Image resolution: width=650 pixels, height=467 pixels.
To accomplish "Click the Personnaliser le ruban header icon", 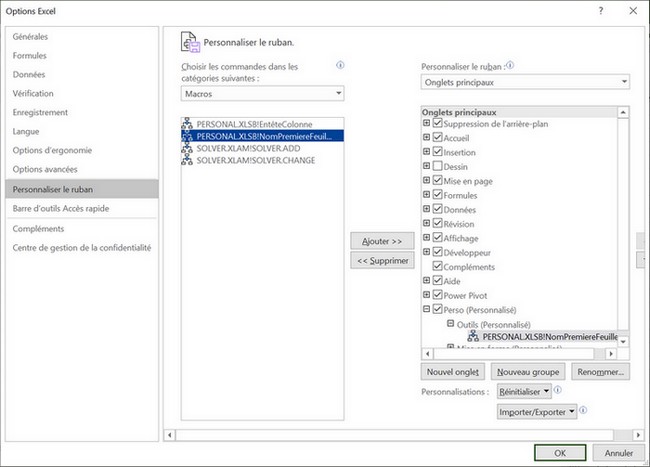I will coord(190,42).
